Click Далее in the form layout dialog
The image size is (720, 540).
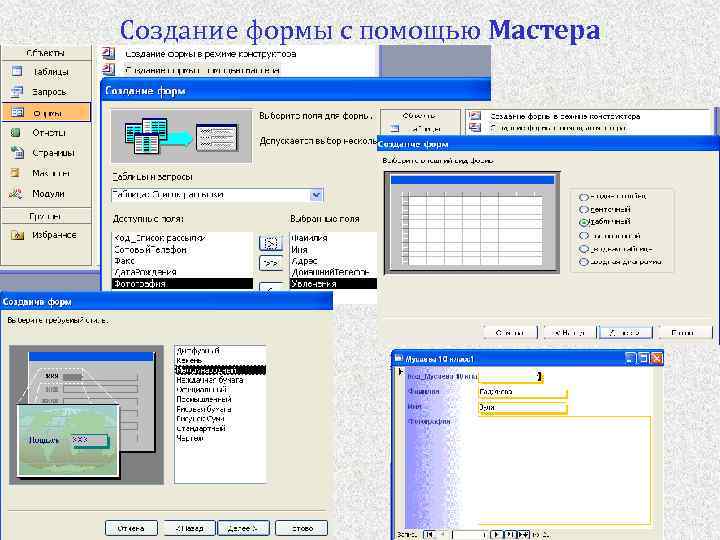(x=625, y=332)
